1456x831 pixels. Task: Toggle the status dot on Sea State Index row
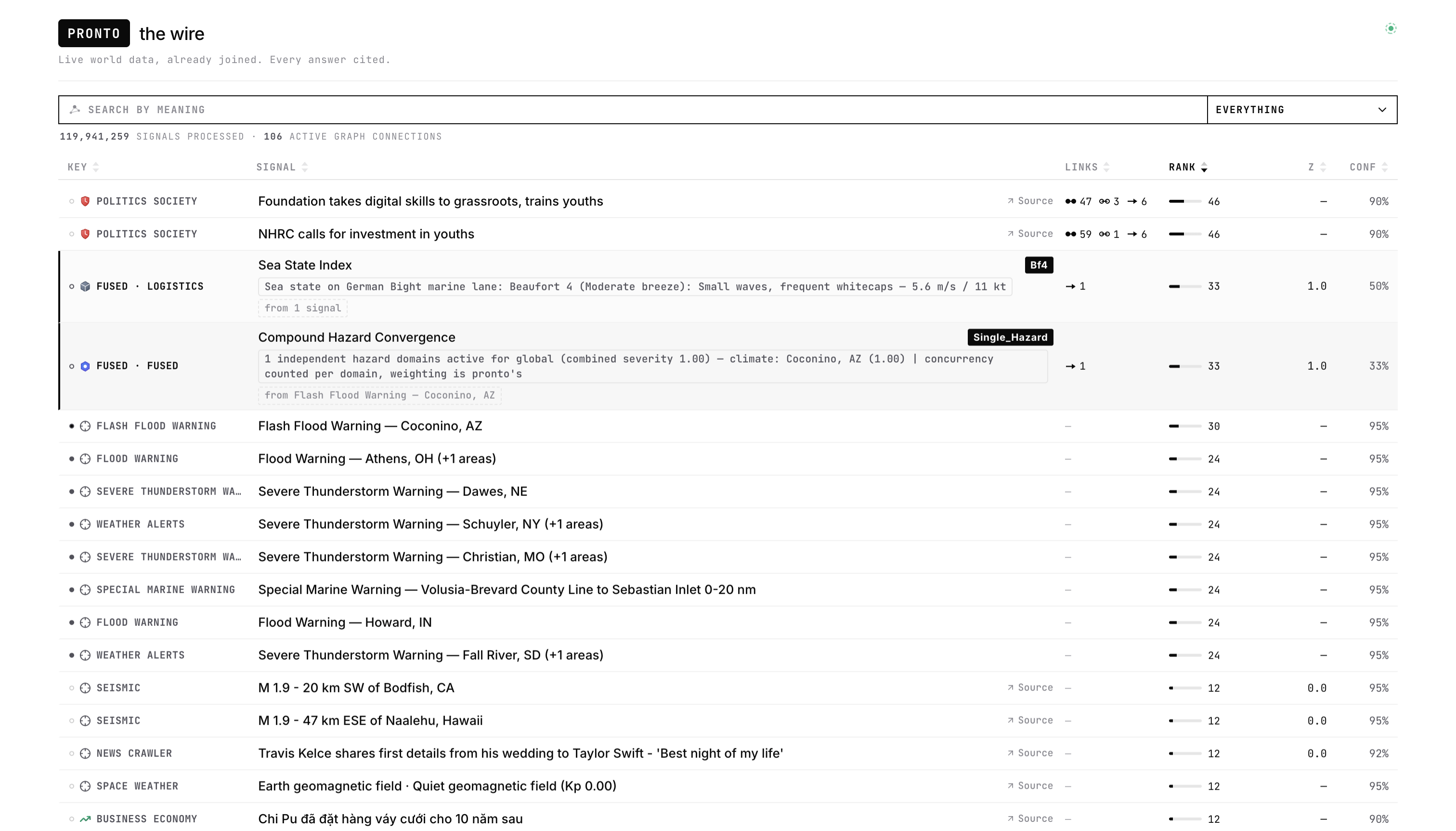71,286
